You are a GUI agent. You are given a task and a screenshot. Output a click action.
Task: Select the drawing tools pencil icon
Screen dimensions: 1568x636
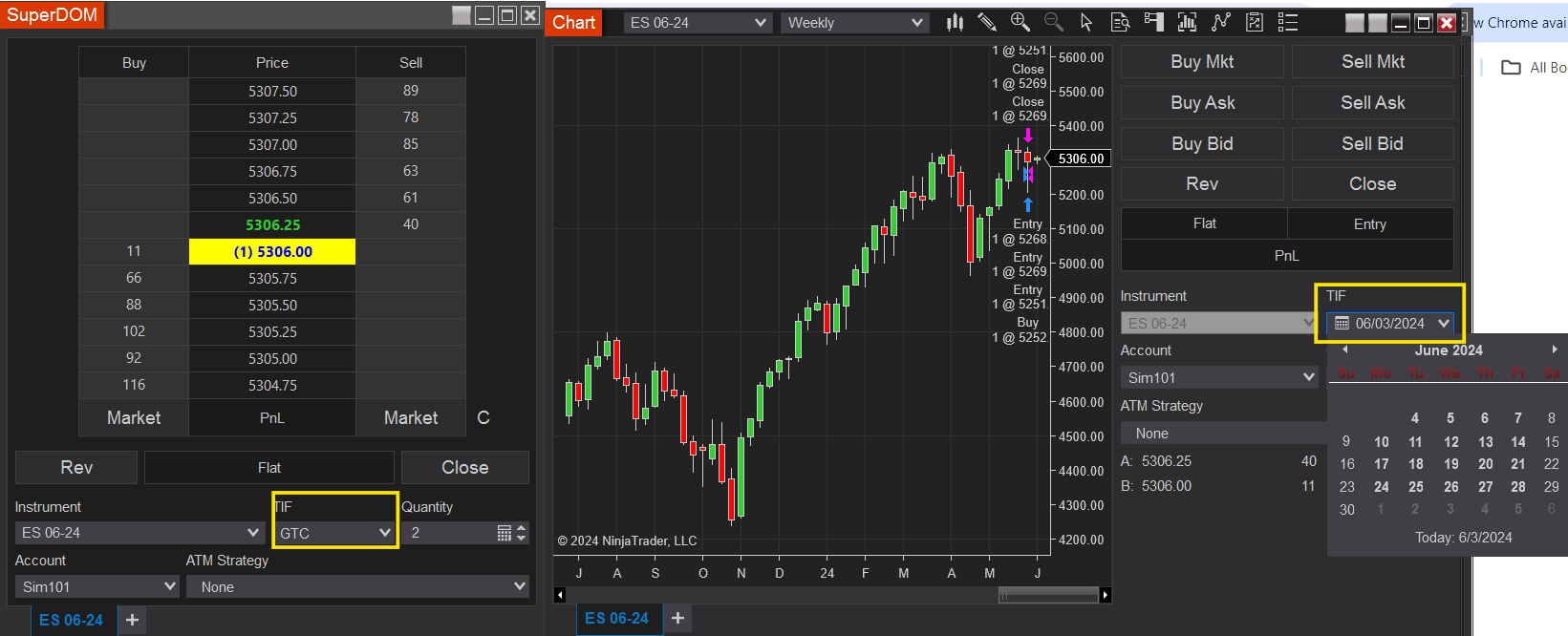(987, 22)
